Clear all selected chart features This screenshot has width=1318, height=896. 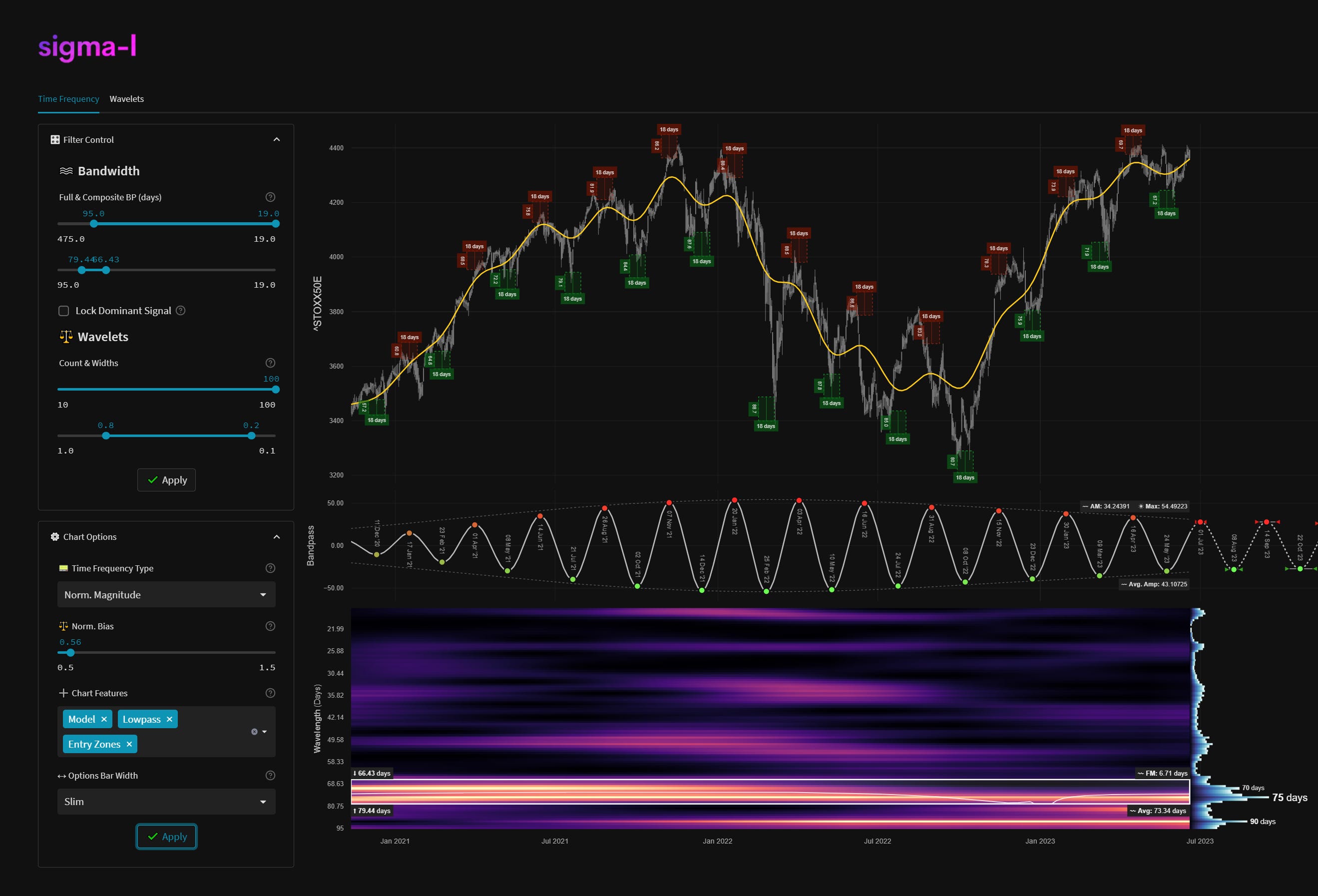pos(254,732)
